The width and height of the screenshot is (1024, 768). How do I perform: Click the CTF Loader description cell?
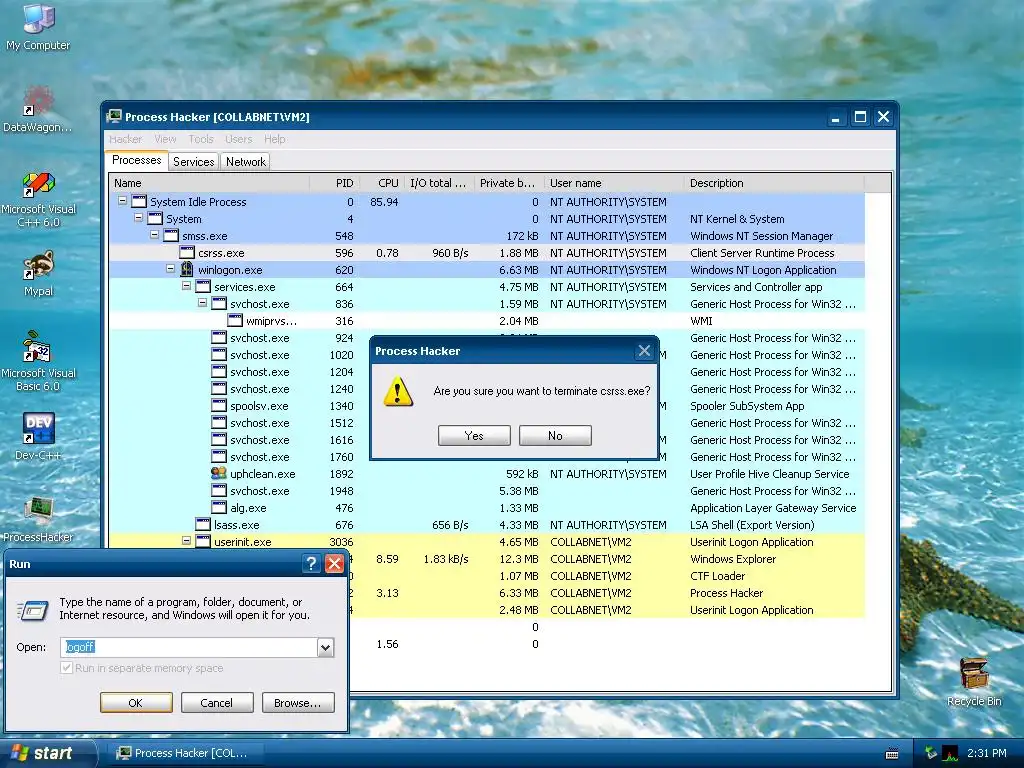[717, 576]
